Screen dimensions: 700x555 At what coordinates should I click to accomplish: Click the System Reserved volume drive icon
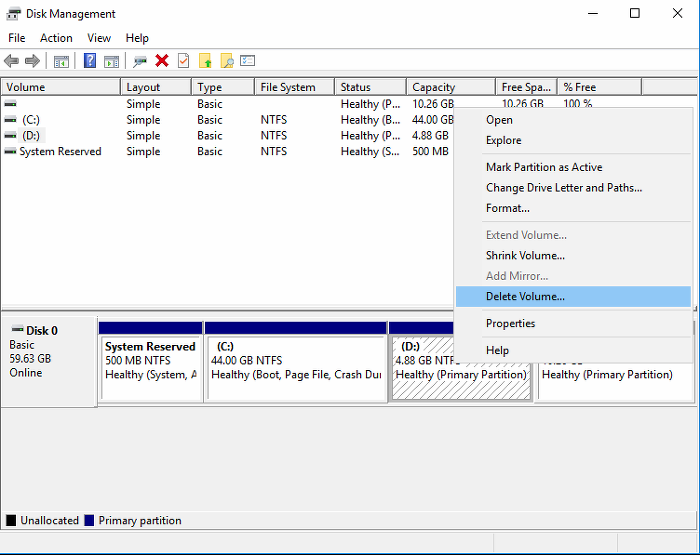[10, 151]
